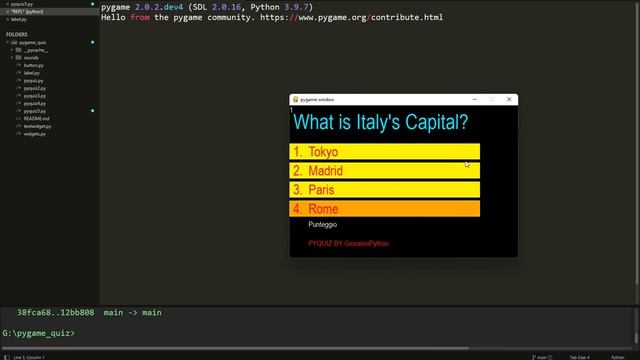The image size is (640, 360).
Task: Open the Python syntax selector in status bar
Action: pyautogui.click(x=618, y=357)
